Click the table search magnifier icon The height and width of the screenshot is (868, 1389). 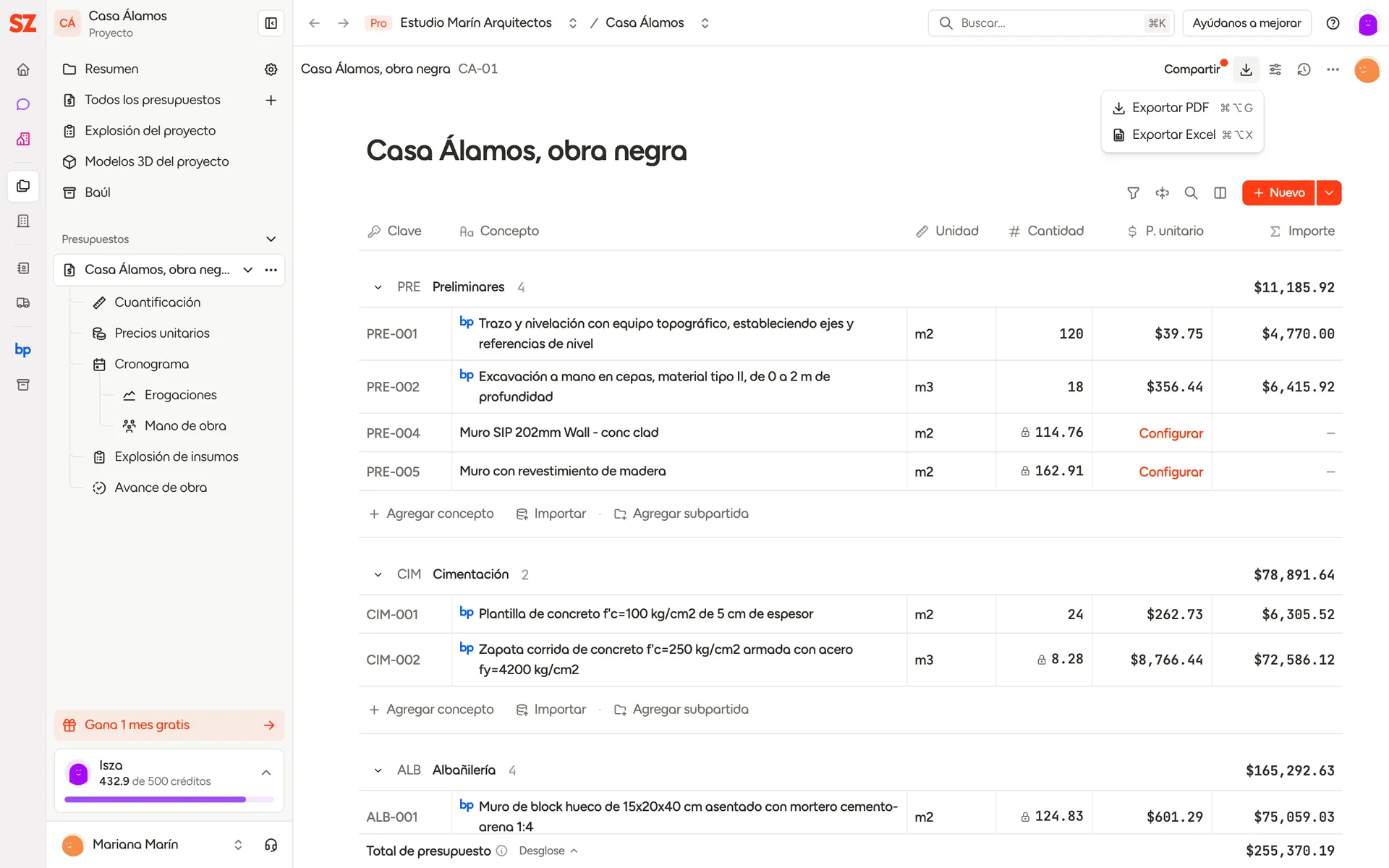pyautogui.click(x=1192, y=193)
